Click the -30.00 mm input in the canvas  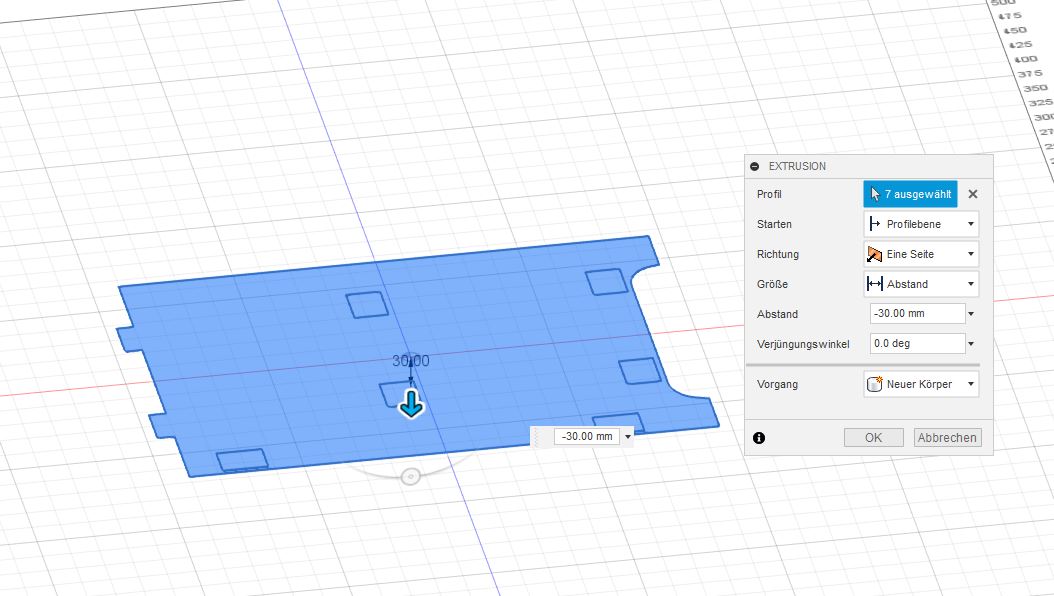[x=587, y=436]
